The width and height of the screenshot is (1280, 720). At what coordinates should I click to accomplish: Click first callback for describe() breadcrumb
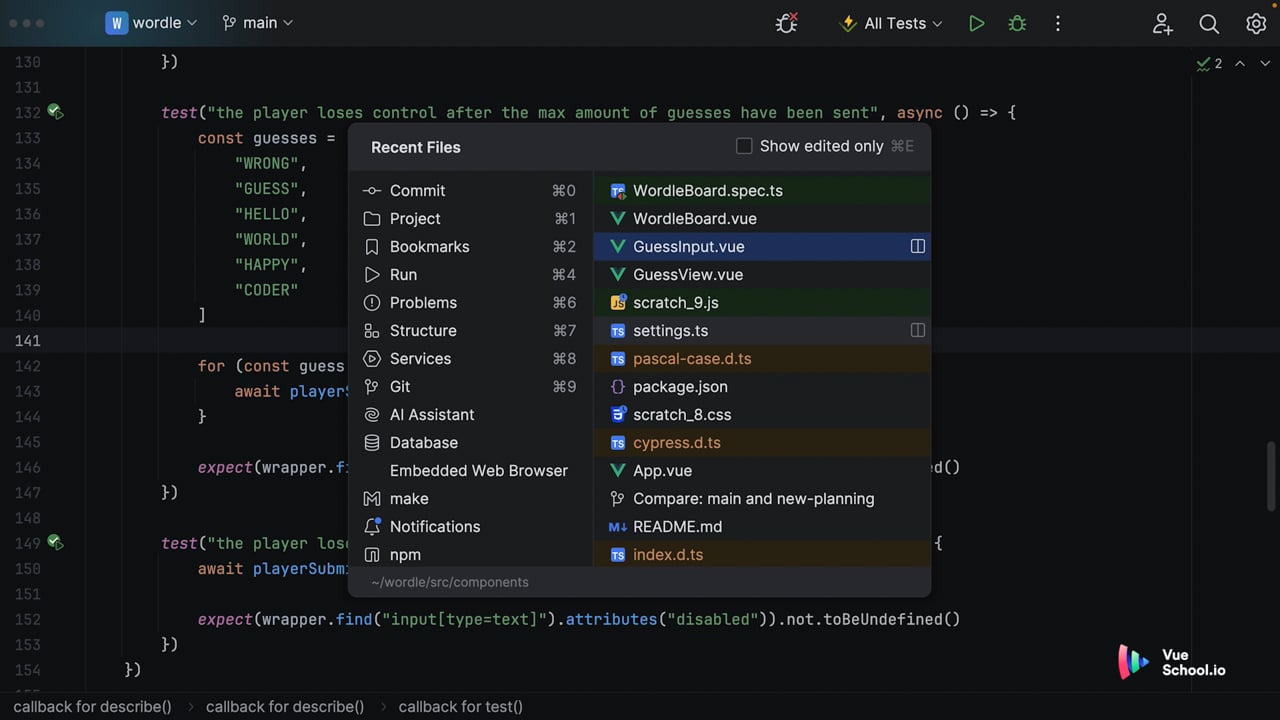[x=92, y=706]
